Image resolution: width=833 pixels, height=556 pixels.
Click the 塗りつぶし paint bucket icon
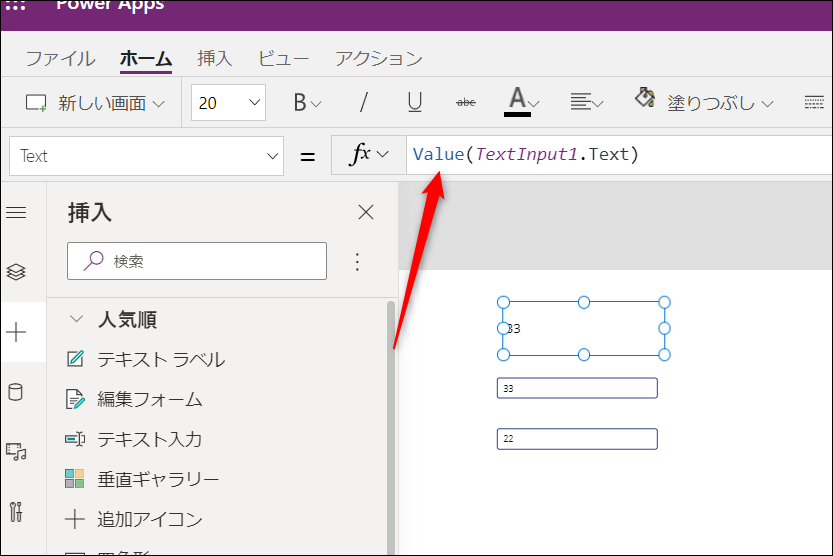pyautogui.click(x=645, y=98)
